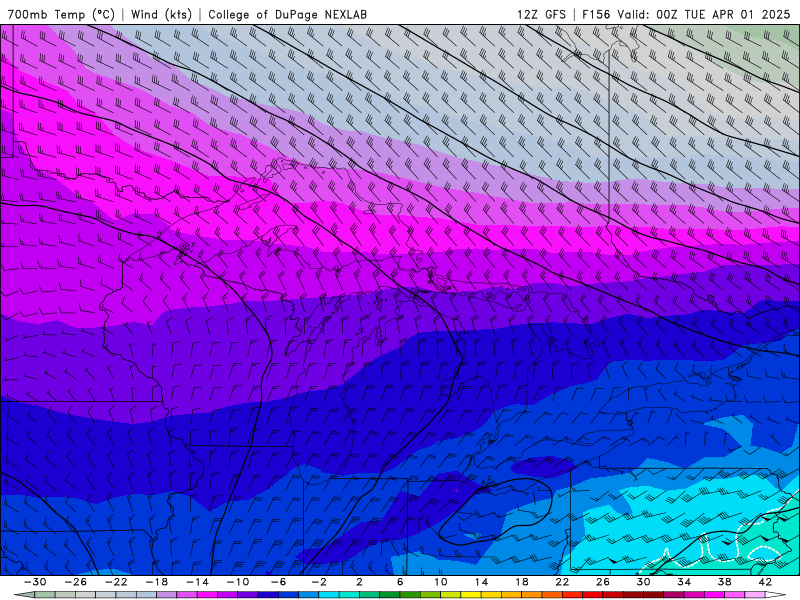This screenshot has width=800, height=600.
Task: Click the 22 colorbar label
Action: 562,582
